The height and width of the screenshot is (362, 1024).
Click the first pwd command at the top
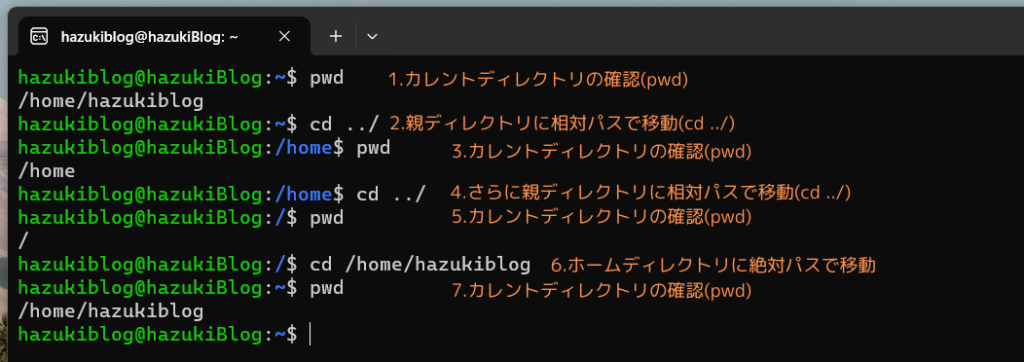327,78
